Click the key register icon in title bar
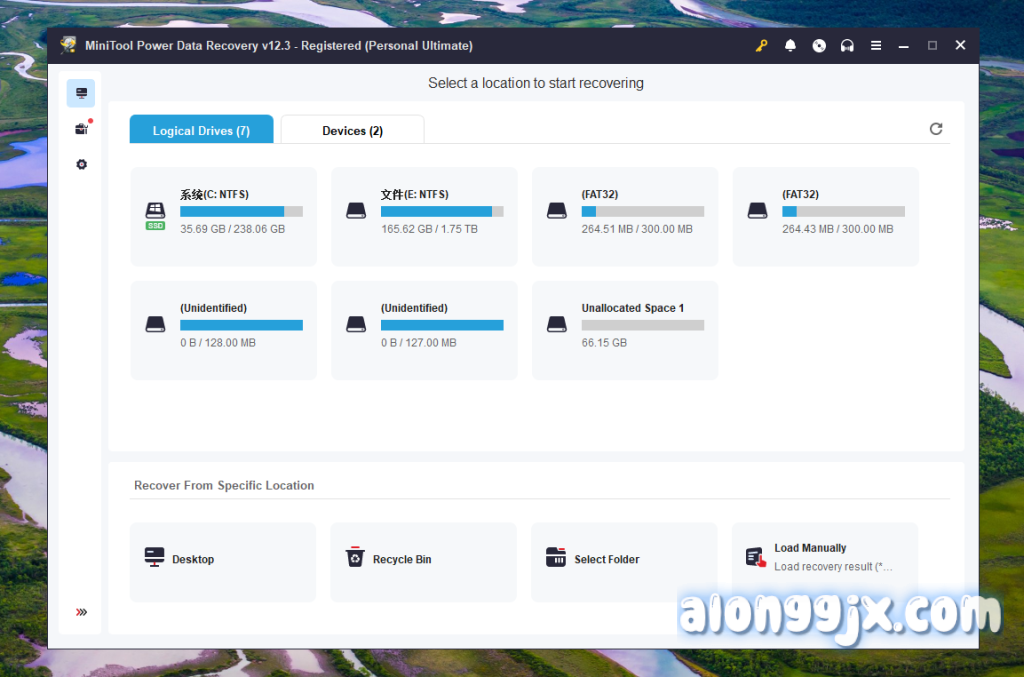The width and height of the screenshot is (1024, 677). point(762,46)
